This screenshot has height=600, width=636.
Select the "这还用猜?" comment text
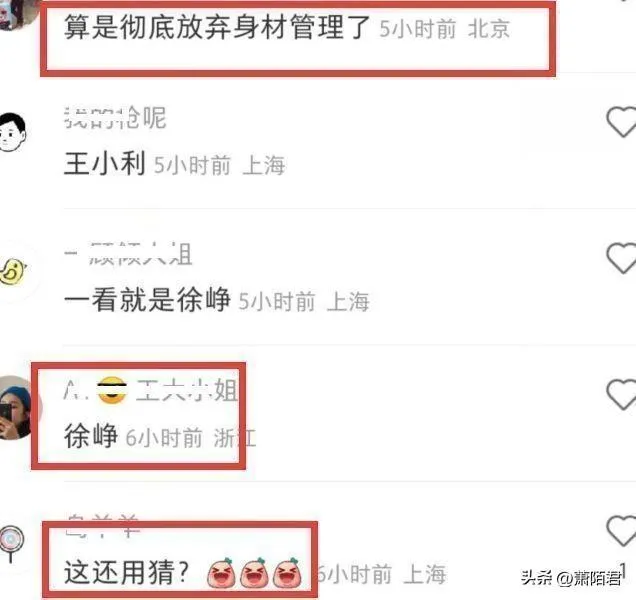(x=127, y=573)
